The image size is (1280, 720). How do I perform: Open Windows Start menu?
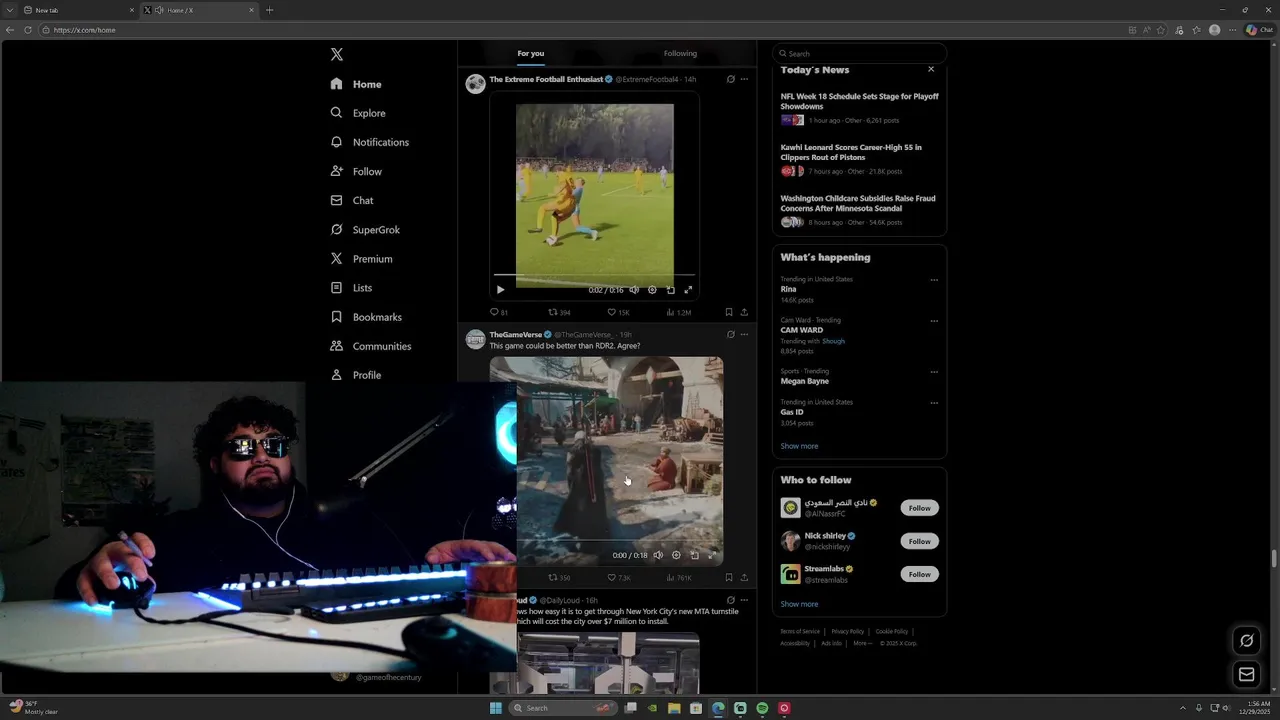(x=495, y=708)
